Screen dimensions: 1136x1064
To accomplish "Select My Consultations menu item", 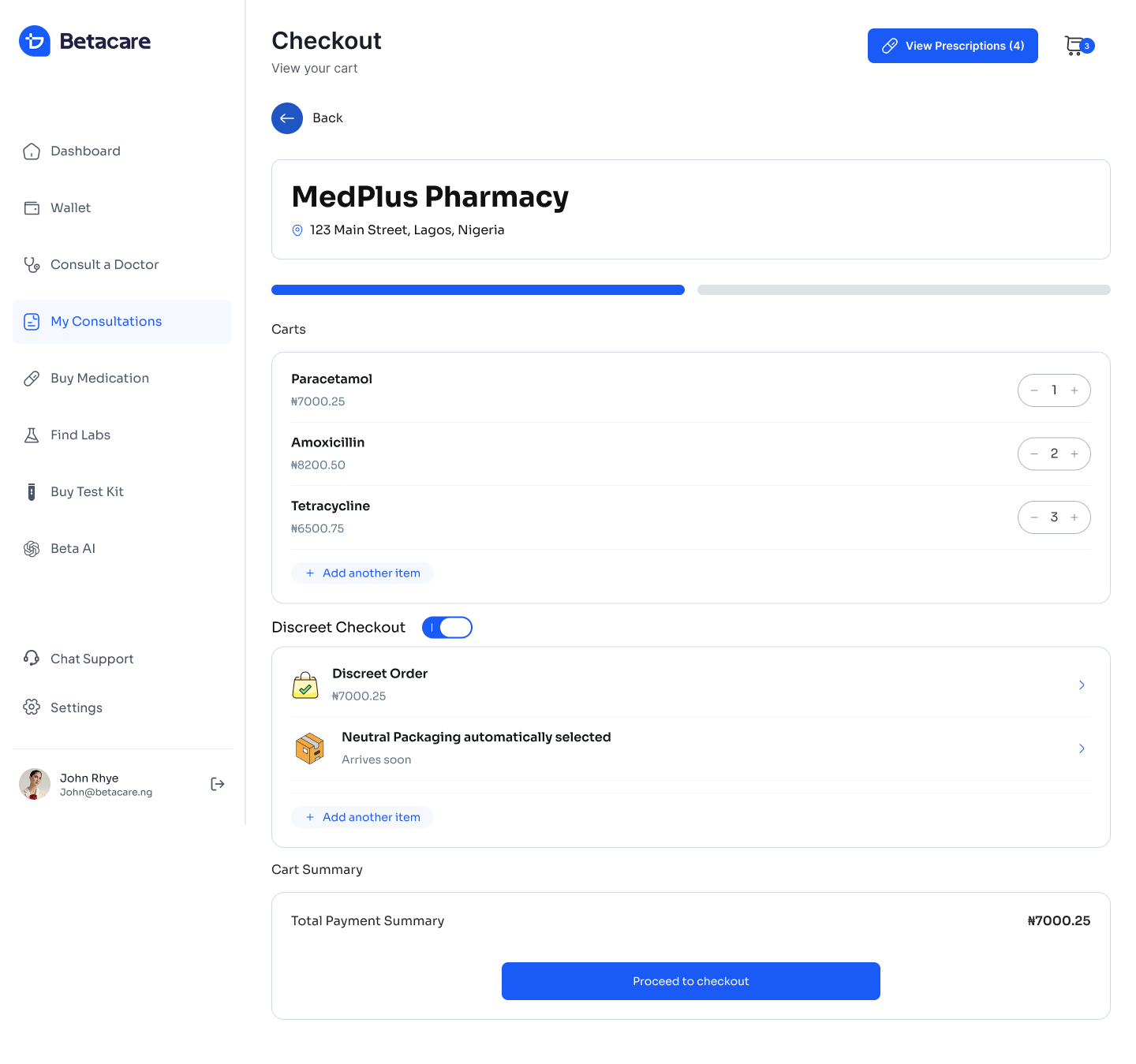I will pos(122,322).
